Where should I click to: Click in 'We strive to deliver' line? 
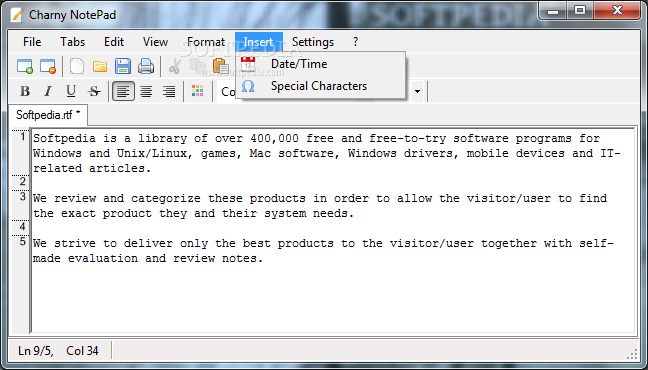coord(324,243)
